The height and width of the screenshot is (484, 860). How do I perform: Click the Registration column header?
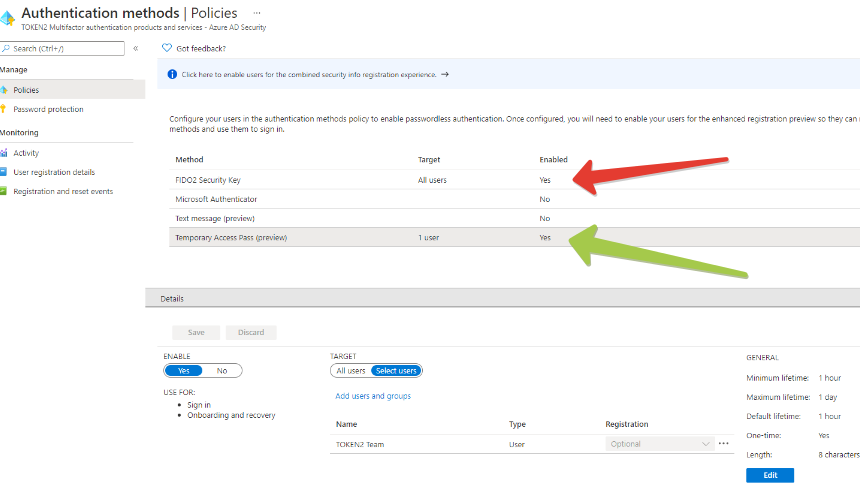point(627,424)
